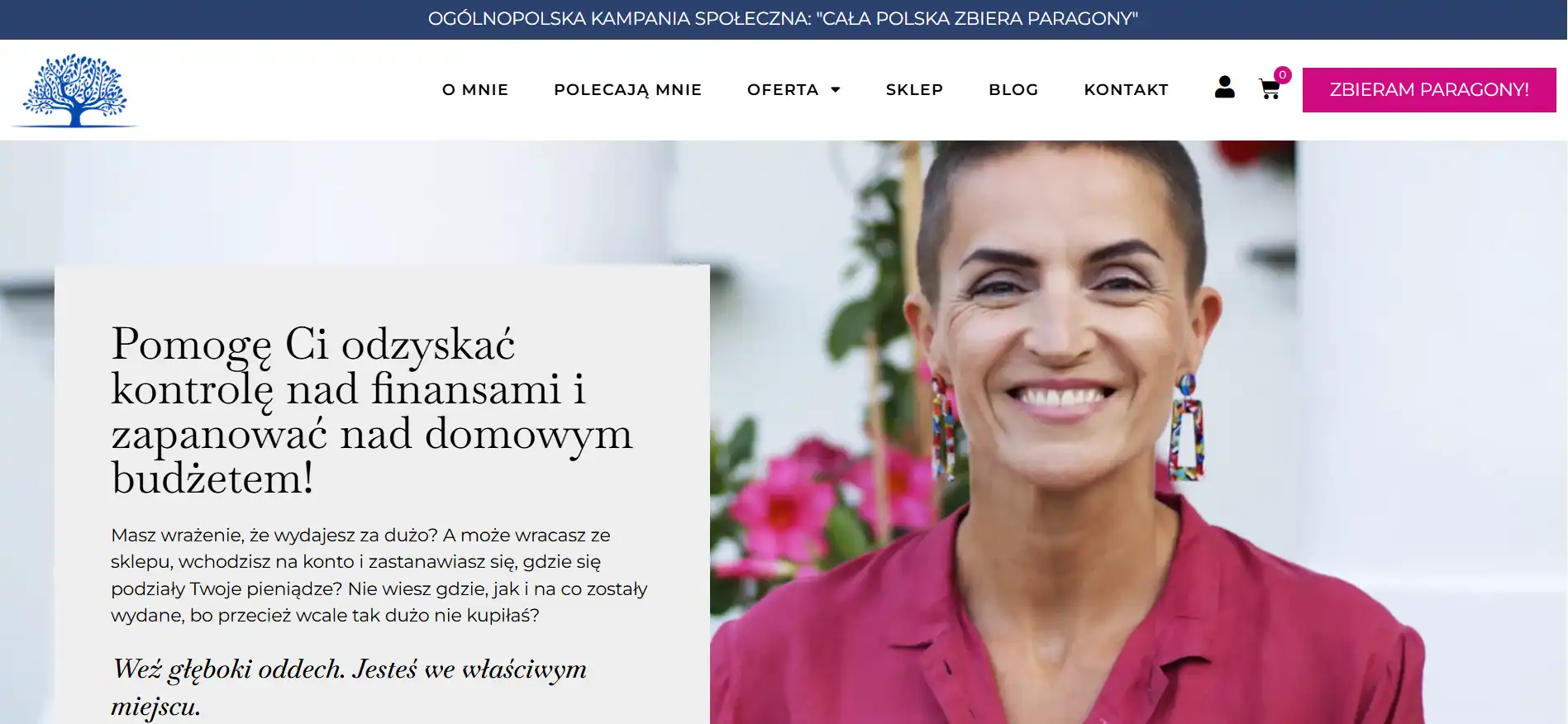Open the O MNIE menu item
The width and height of the screenshot is (1568, 724).
click(x=475, y=89)
